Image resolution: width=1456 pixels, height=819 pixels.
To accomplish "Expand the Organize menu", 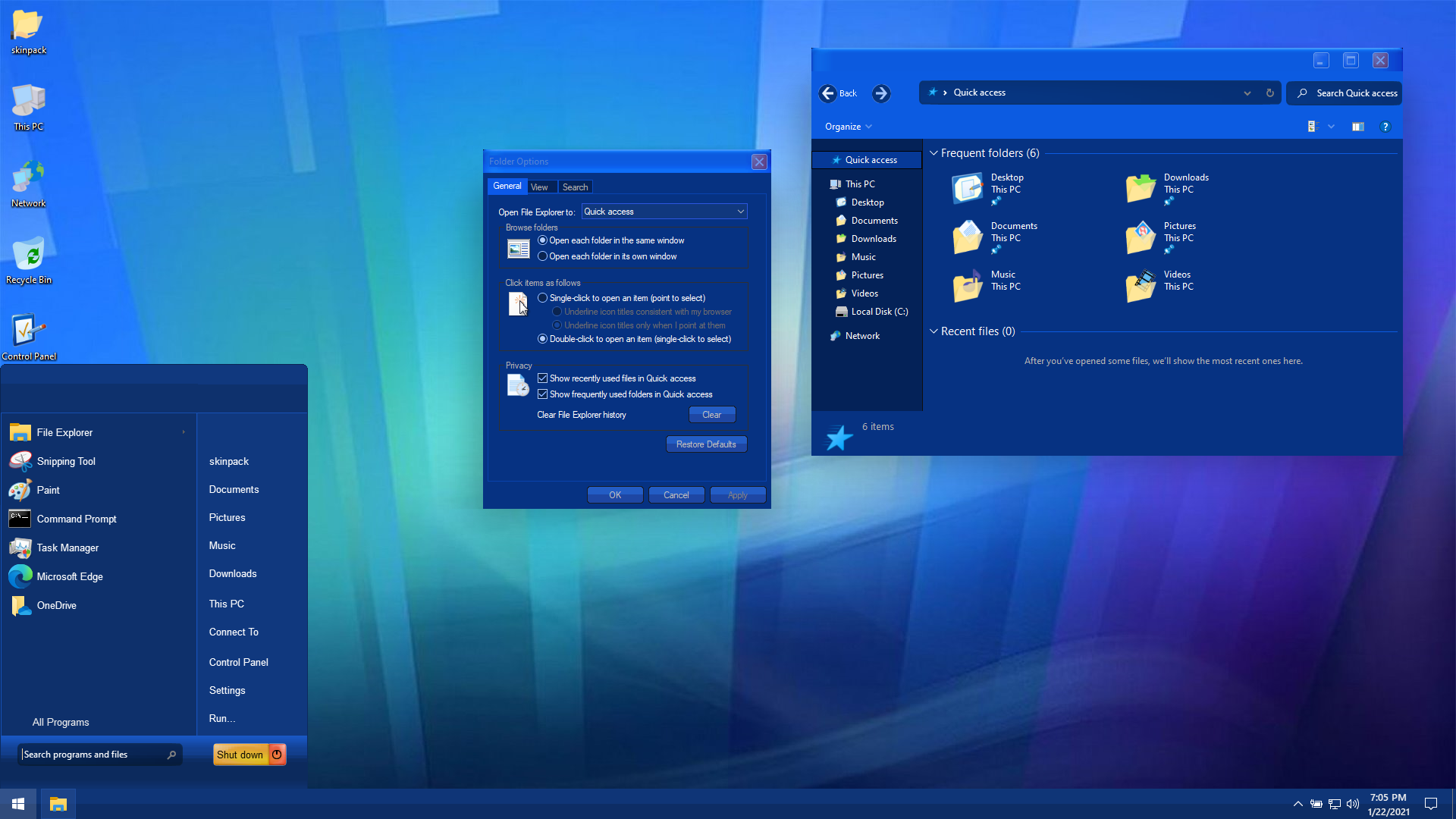I will (848, 127).
